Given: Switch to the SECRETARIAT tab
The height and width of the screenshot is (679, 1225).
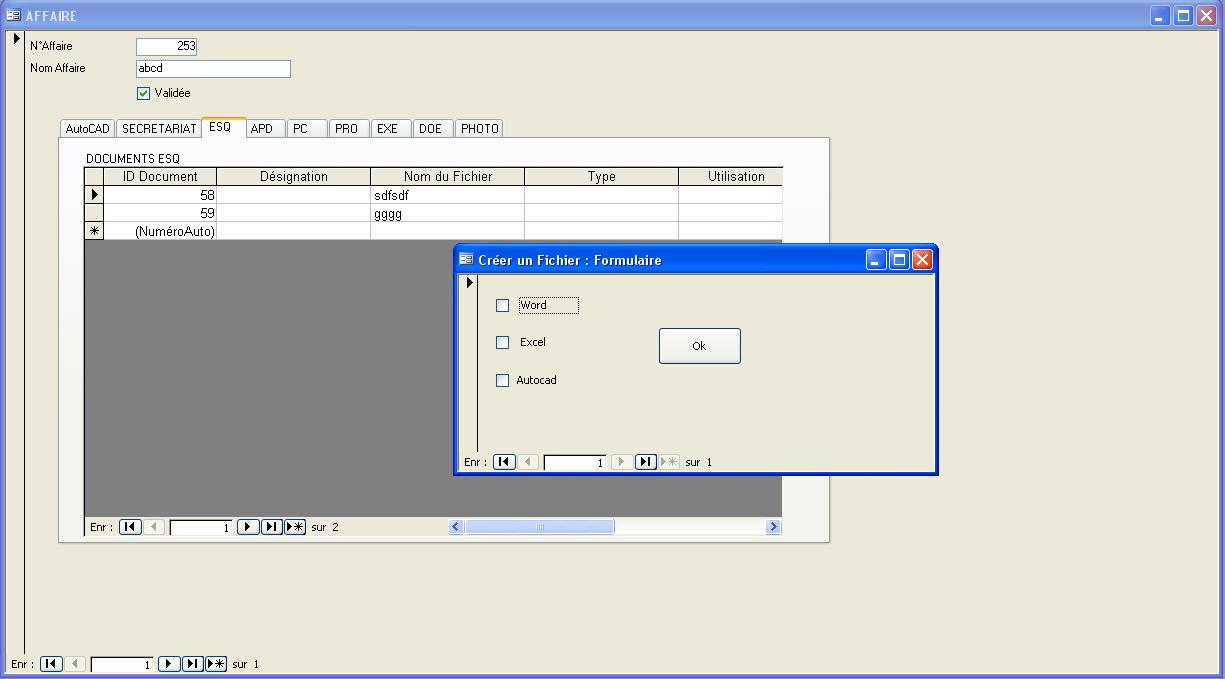Looking at the screenshot, I should pyautogui.click(x=159, y=129).
